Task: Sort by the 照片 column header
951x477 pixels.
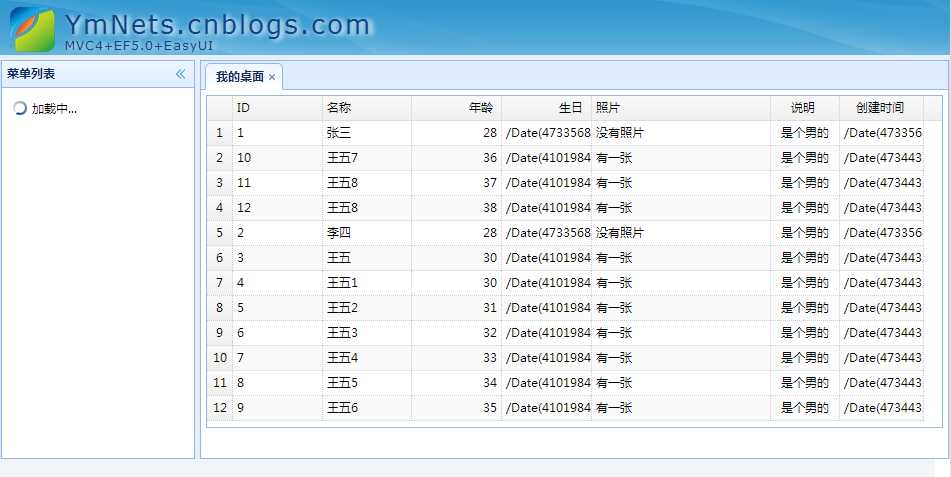Action: click(680, 108)
